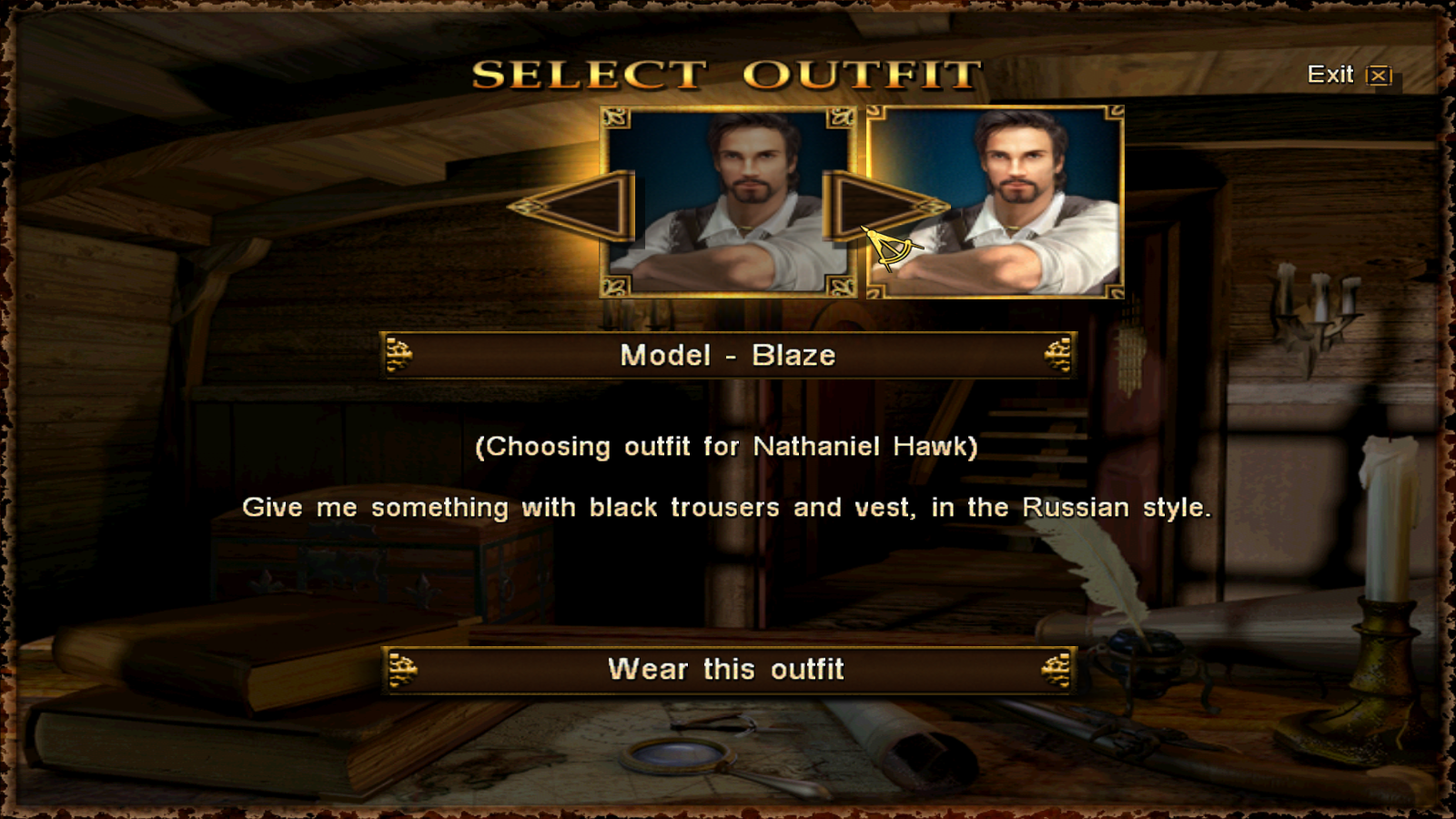Select the previous outfit with the left arrow
The height and width of the screenshot is (819, 1456).
tap(571, 207)
